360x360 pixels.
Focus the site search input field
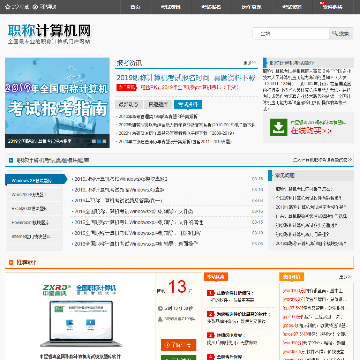pos(291,34)
